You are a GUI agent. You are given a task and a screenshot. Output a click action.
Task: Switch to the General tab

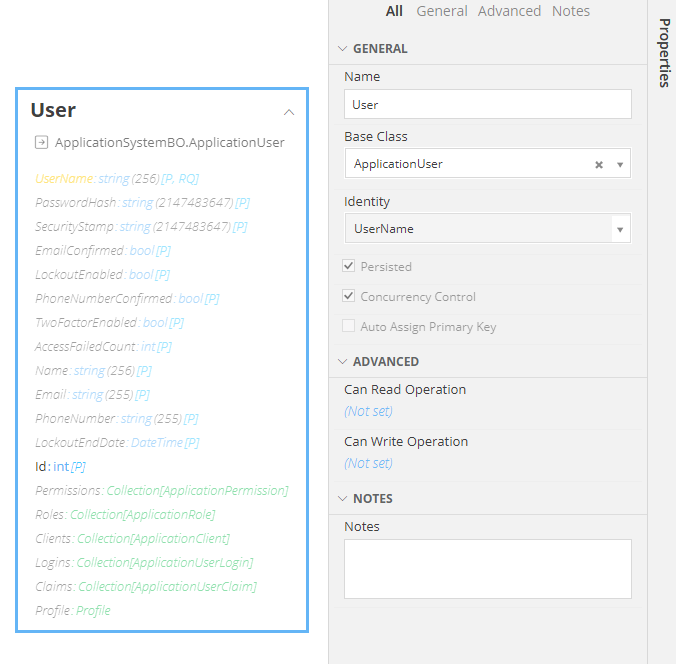tap(441, 11)
